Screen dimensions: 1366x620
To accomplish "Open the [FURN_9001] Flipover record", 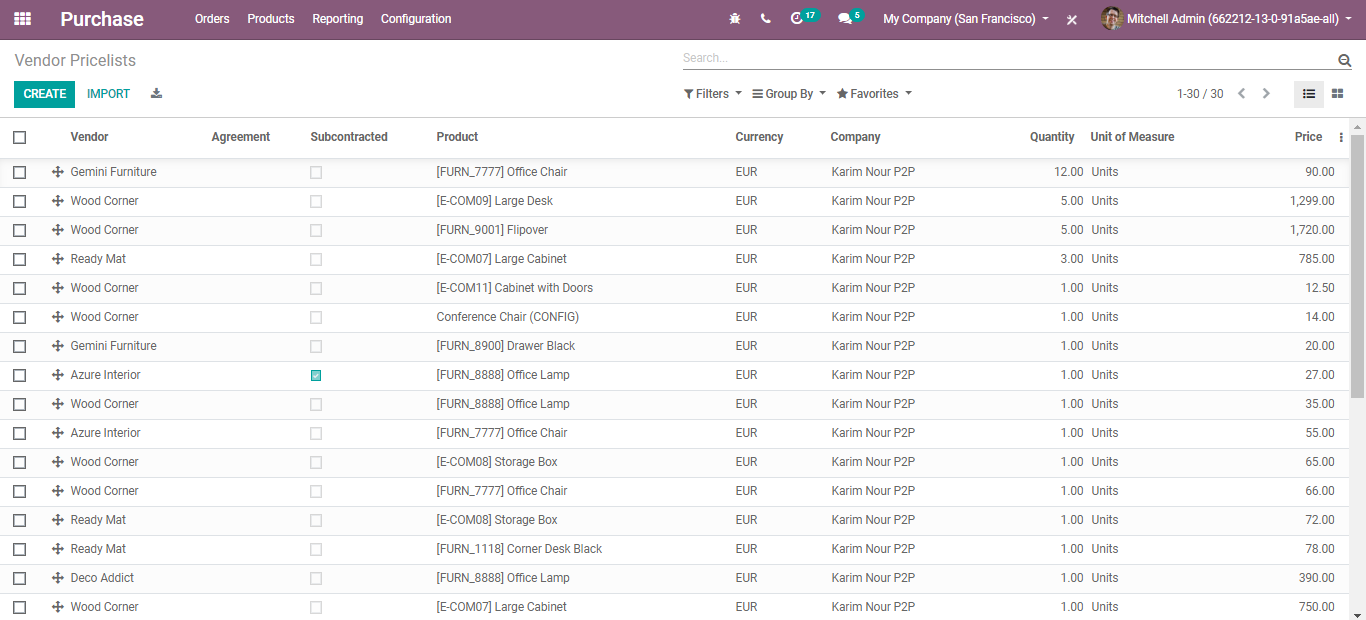I will (x=492, y=230).
